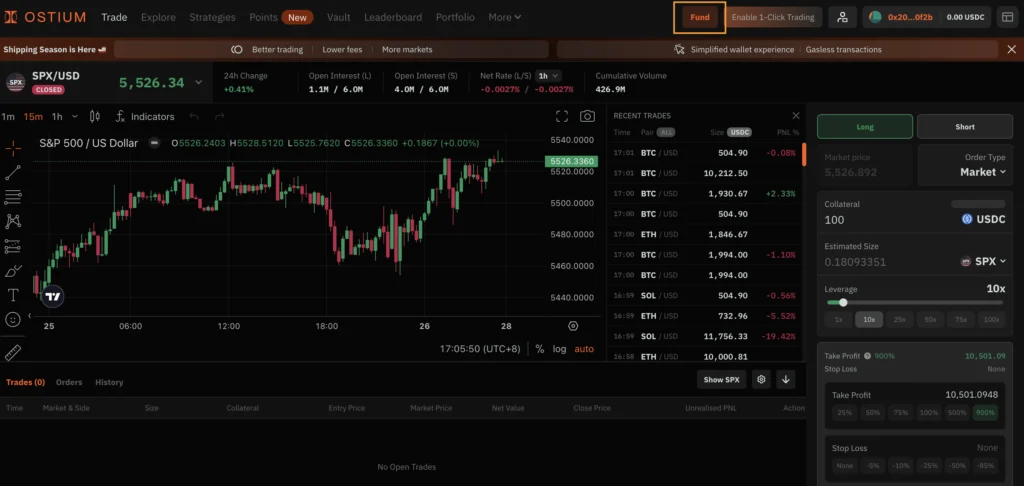Click the TradingView logo on chart

click(x=54, y=297)
